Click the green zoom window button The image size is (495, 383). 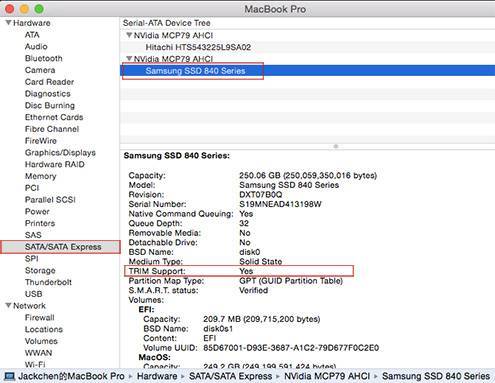click(x=39, y=9)
